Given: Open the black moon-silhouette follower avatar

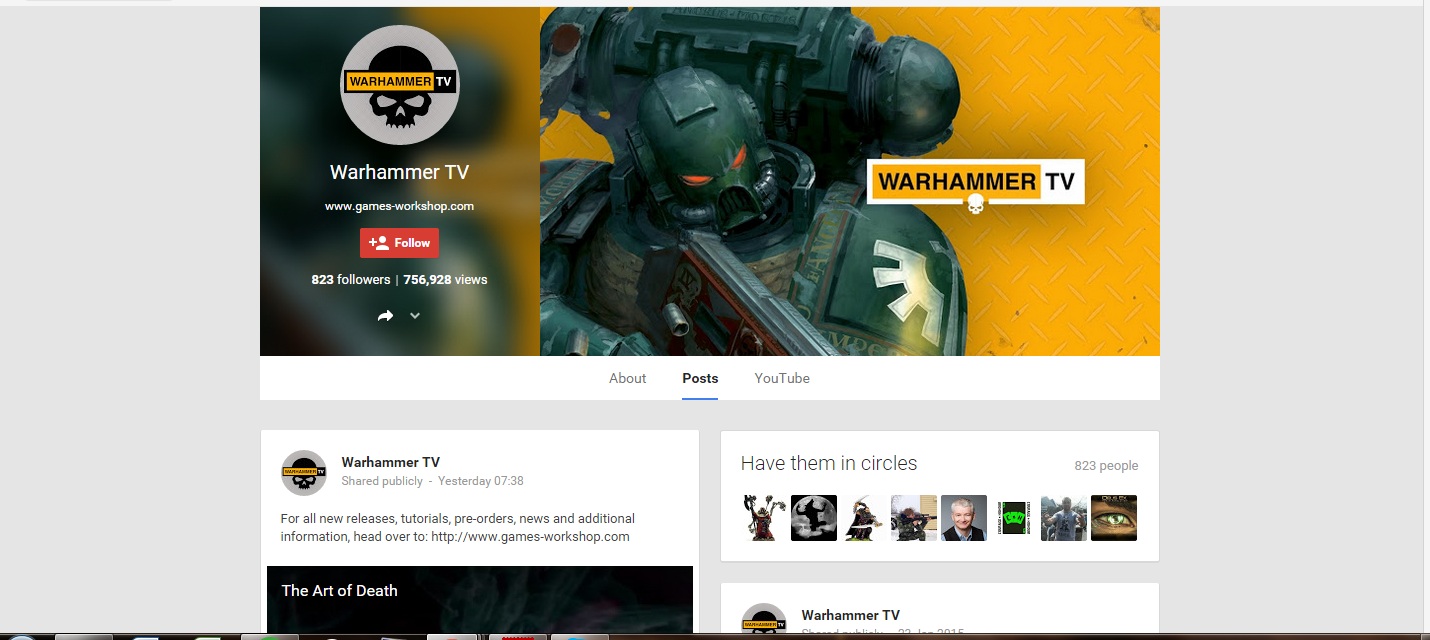Looking at the screenshot, I should [814, 518].
